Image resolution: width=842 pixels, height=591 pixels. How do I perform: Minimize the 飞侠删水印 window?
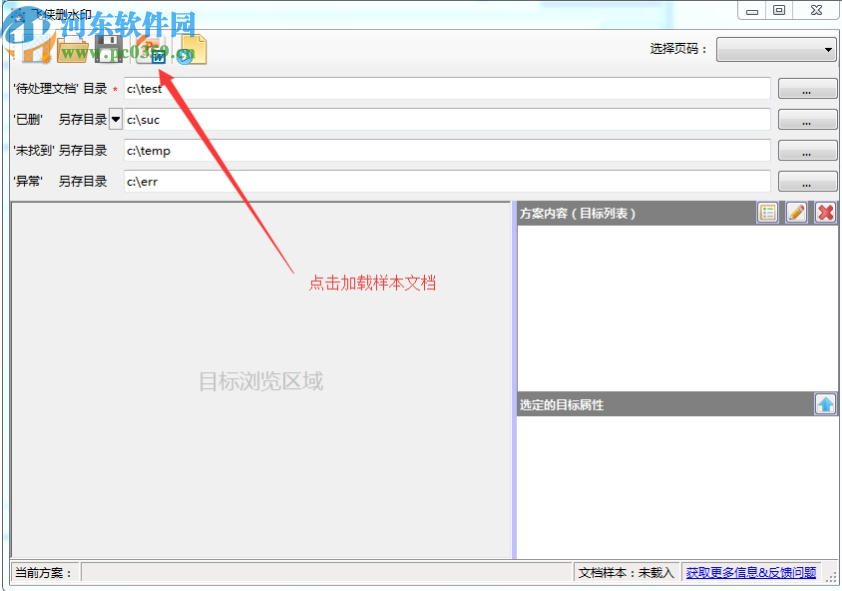click(752, 11)
